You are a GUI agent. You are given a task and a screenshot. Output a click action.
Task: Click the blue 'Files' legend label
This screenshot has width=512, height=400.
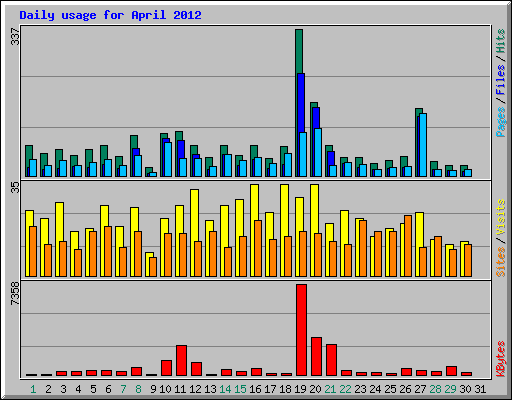(501, 80)
